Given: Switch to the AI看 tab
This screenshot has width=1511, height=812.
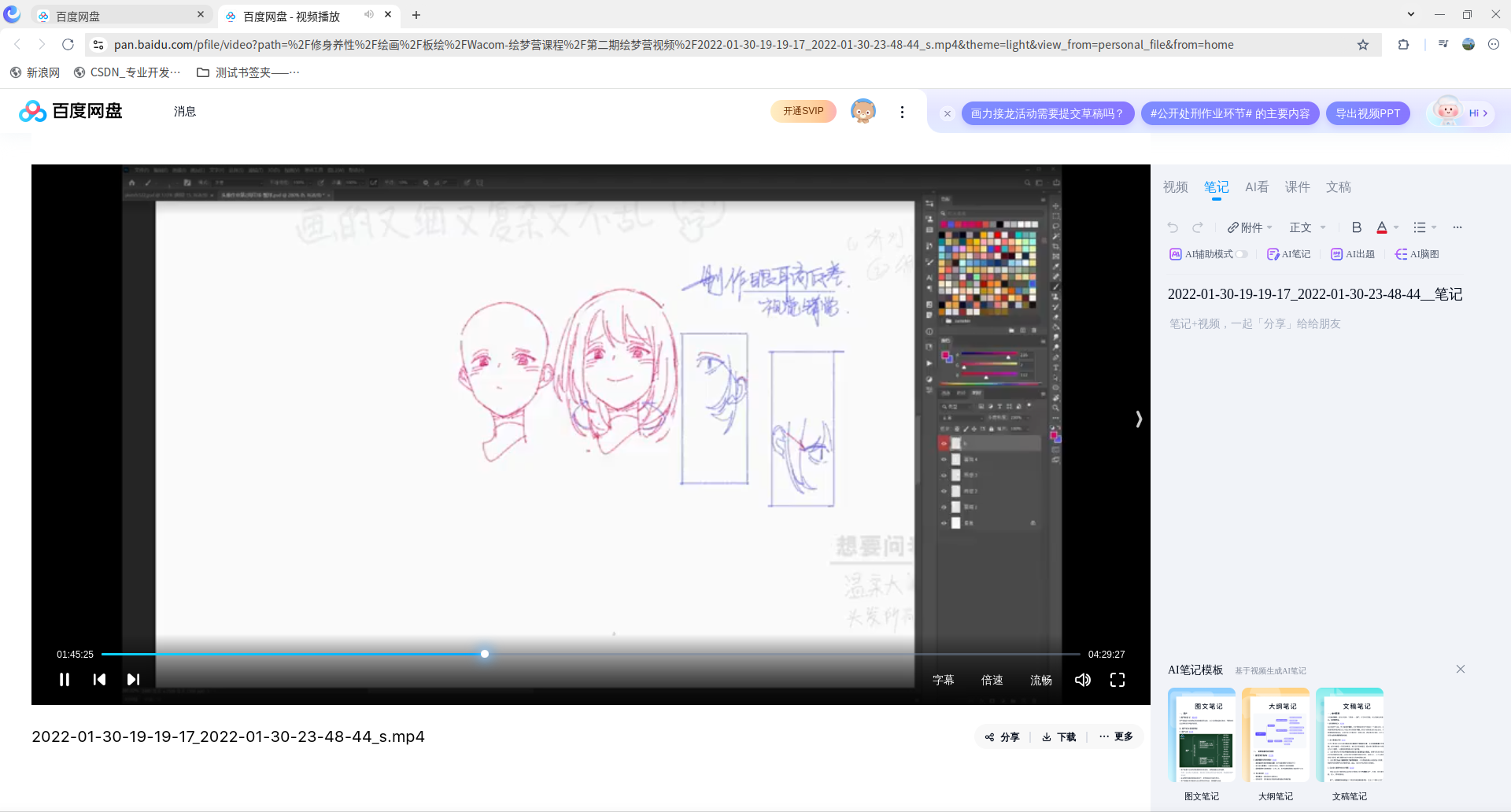Looking at the screenshot, I should [x=1257, y=187].
